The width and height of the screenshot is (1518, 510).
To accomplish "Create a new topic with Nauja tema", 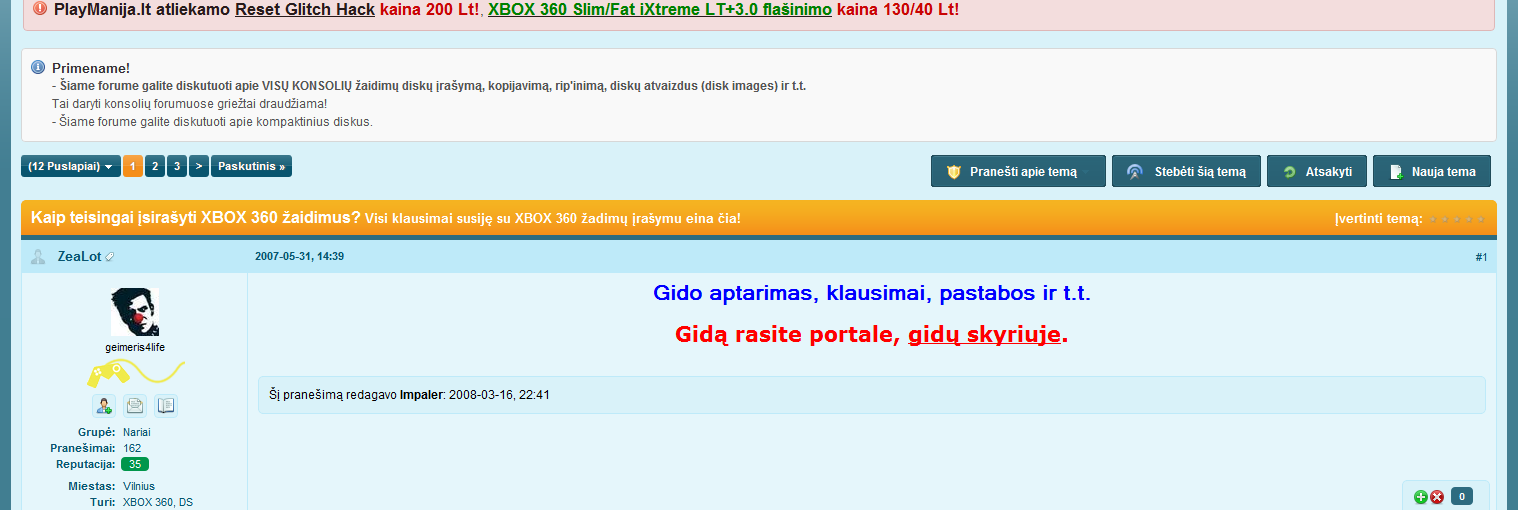I will [1432, 171].
